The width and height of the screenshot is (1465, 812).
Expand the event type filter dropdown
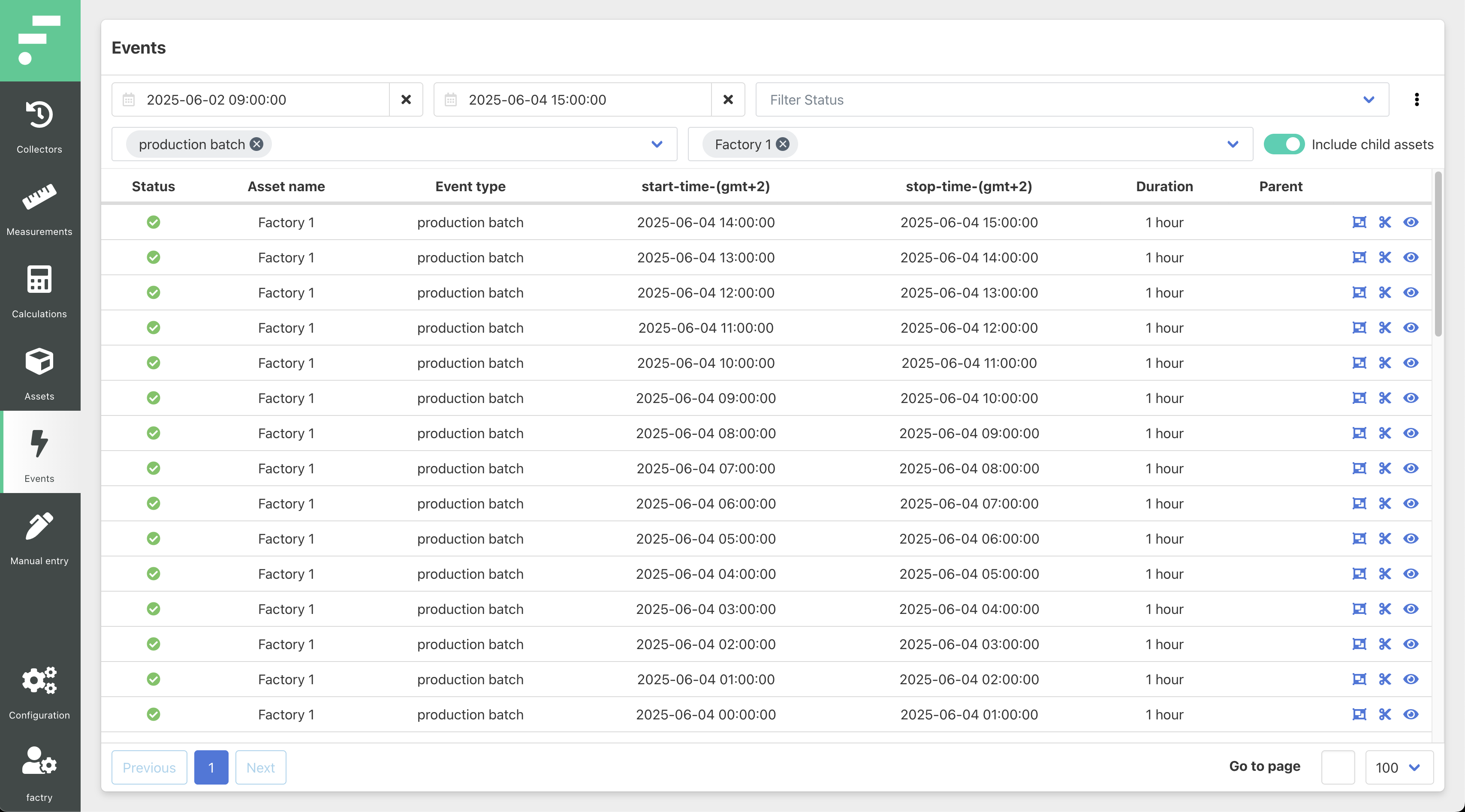point(657,144)
